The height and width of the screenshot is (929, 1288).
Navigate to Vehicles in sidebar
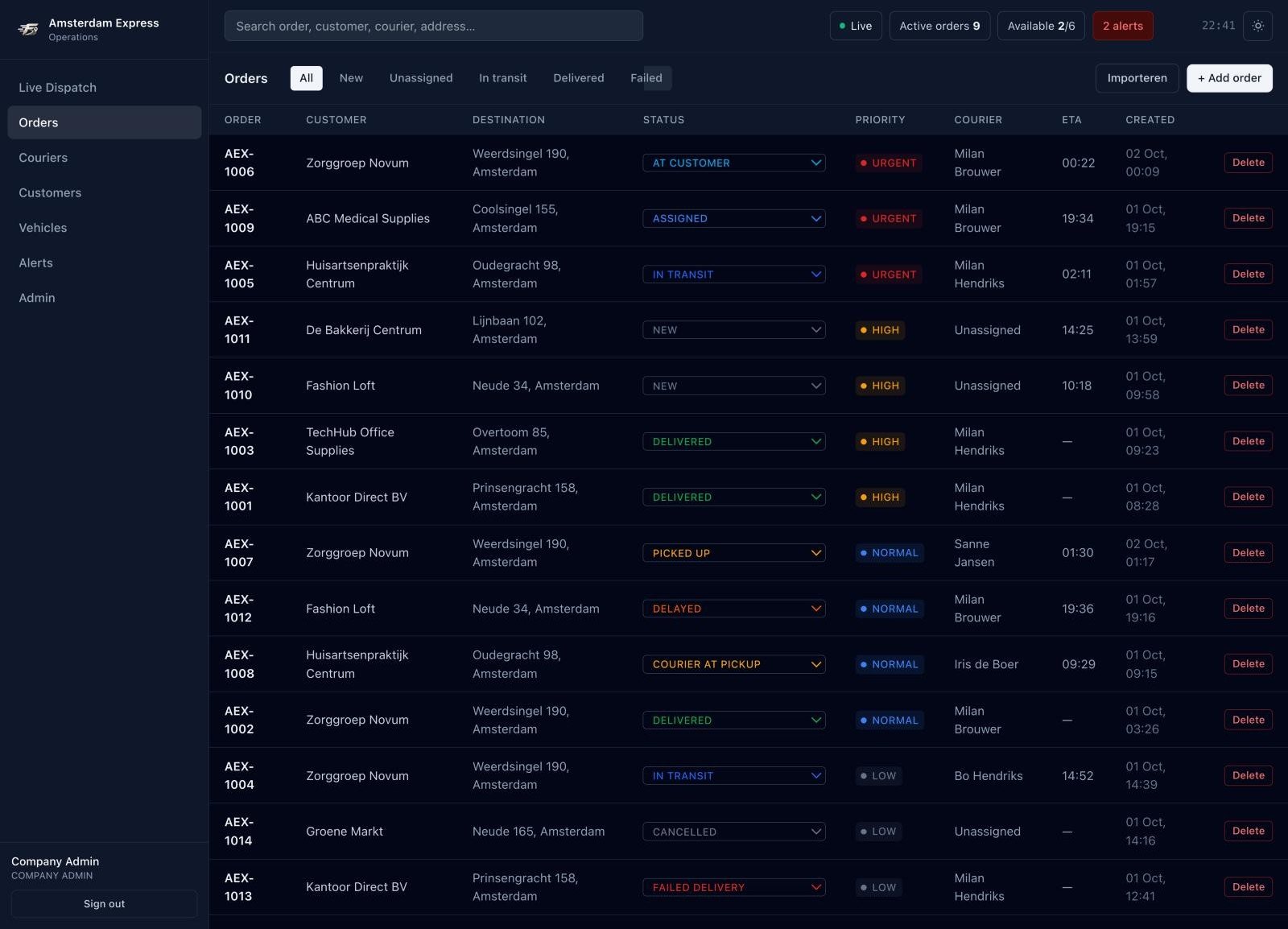[x=105, y=228]
